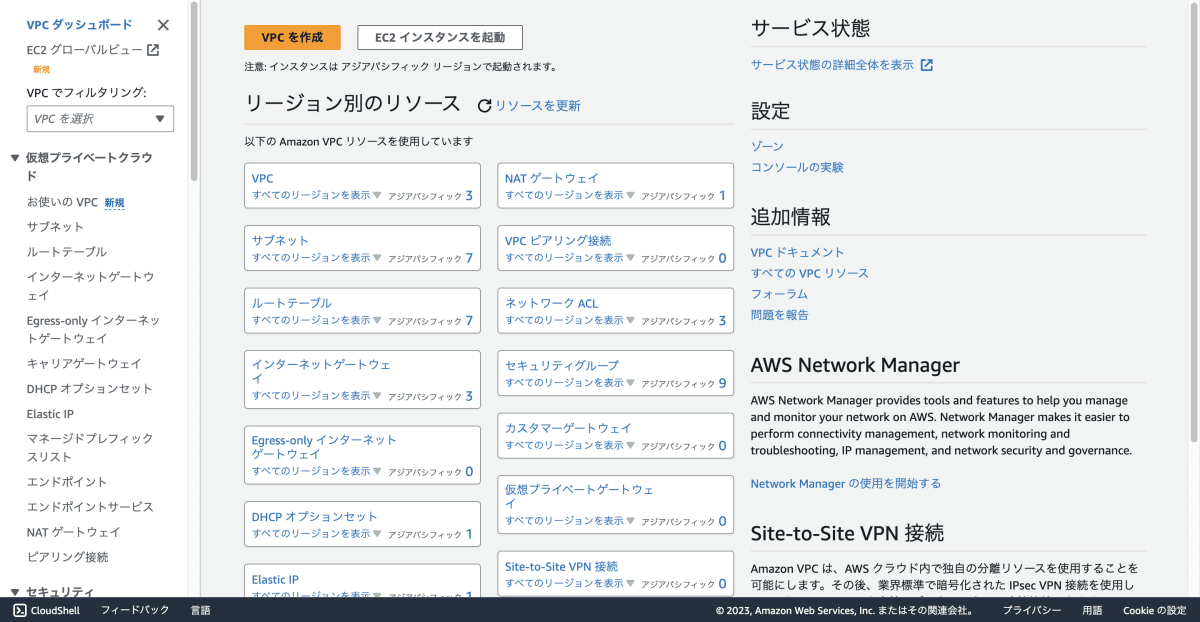Click the count 9 in セキュリティグループ card
Viewport: 1200px width, 622px height.
click(722, 383)
